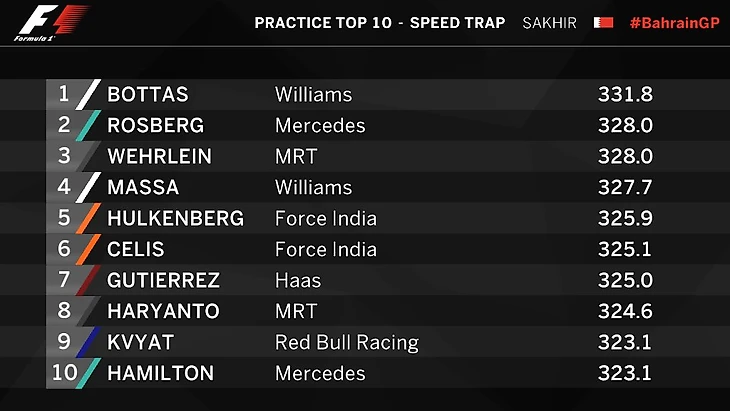Click the teal Mercedes stripe beside Rosberg
This screenshot has width=730, height=411.
[x=89, y=126]
